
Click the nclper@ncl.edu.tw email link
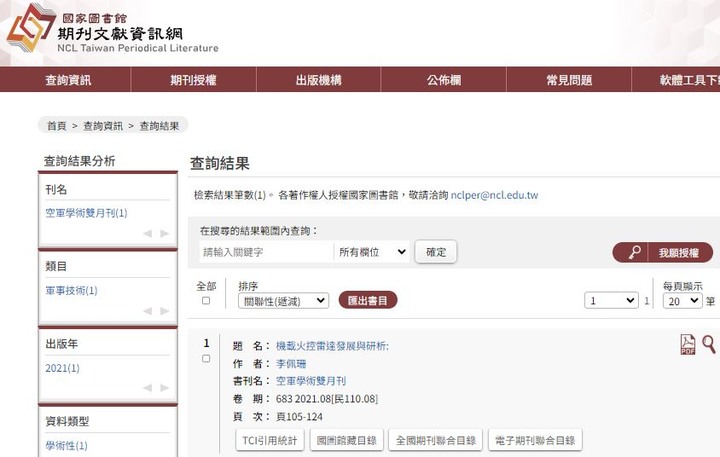click(x=494, y=195)
